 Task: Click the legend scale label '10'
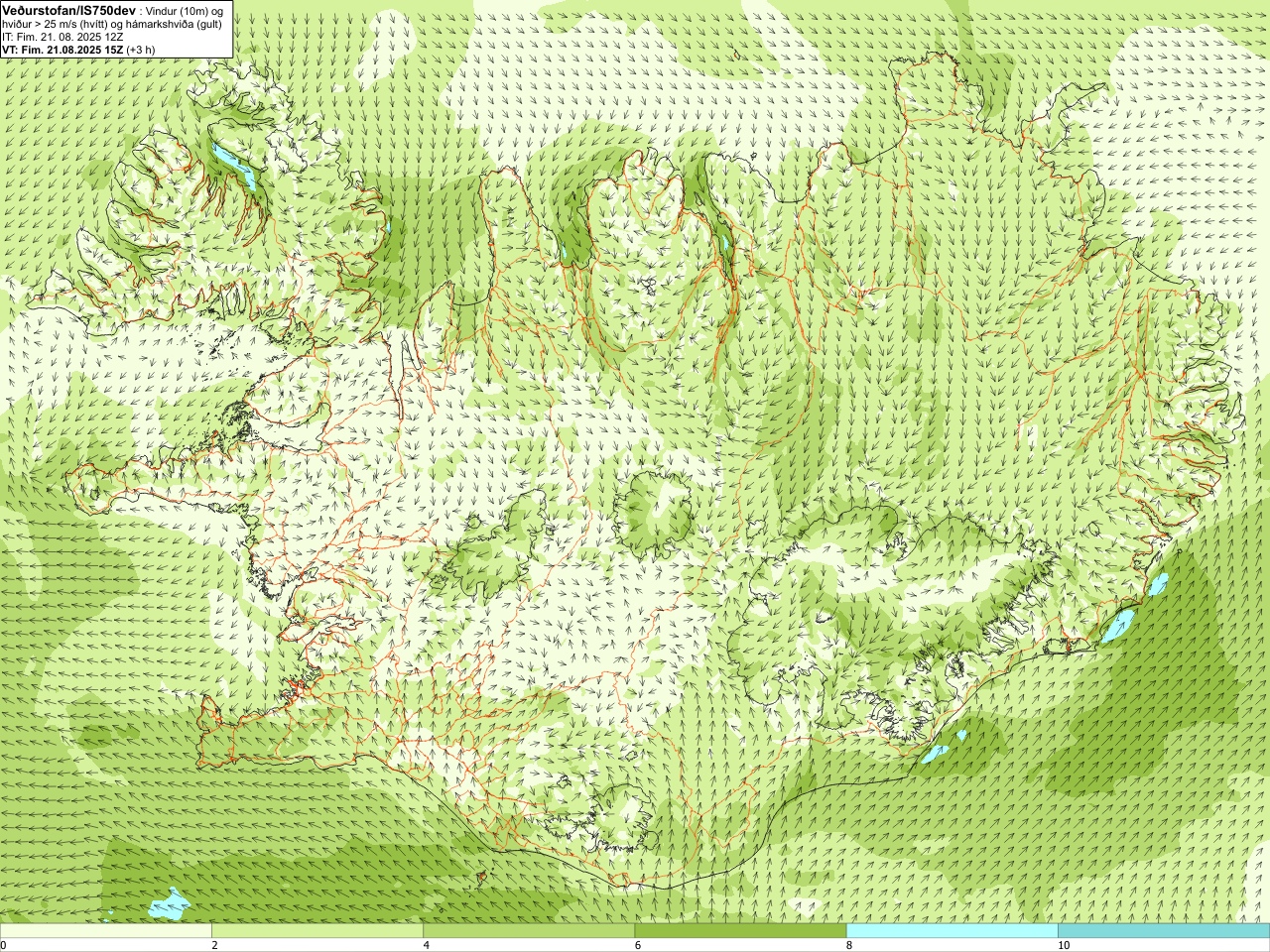(1064, 945)
